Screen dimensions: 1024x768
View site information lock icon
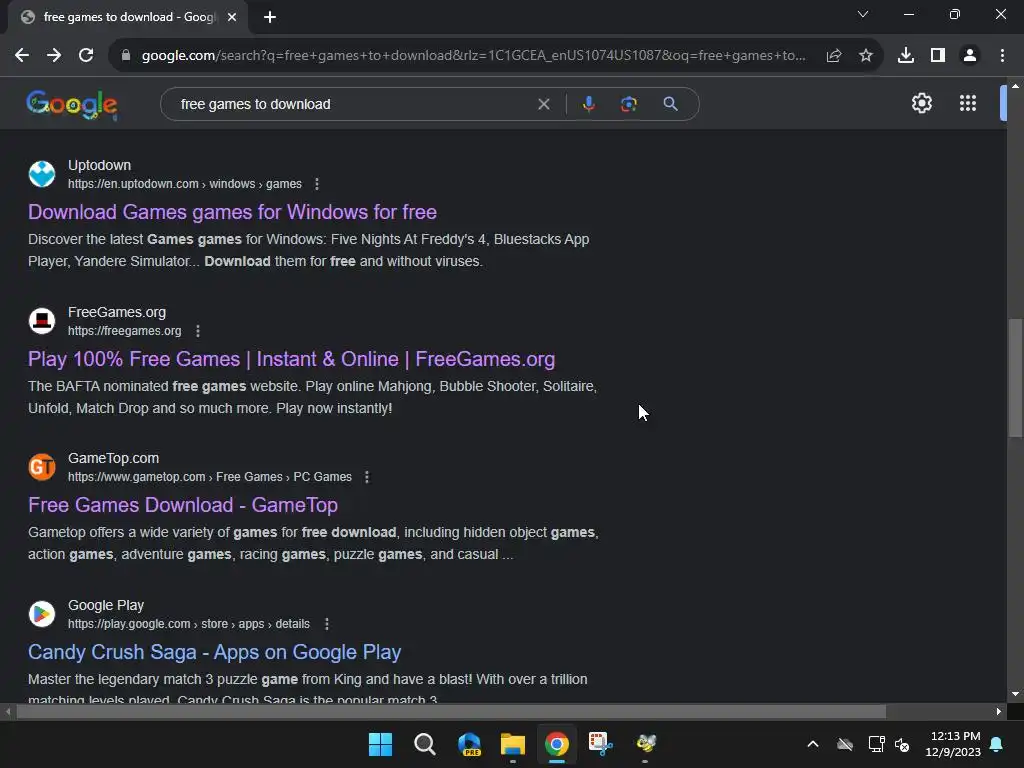pos(126,56)
